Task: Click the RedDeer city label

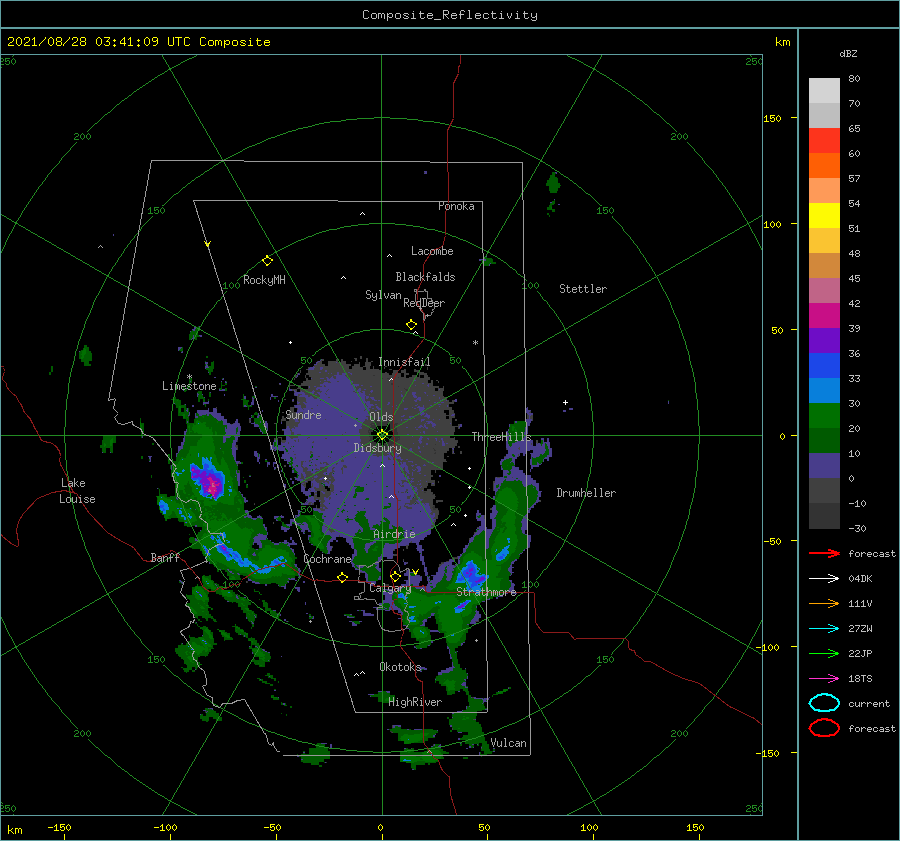Action: [x=424, y=303]
